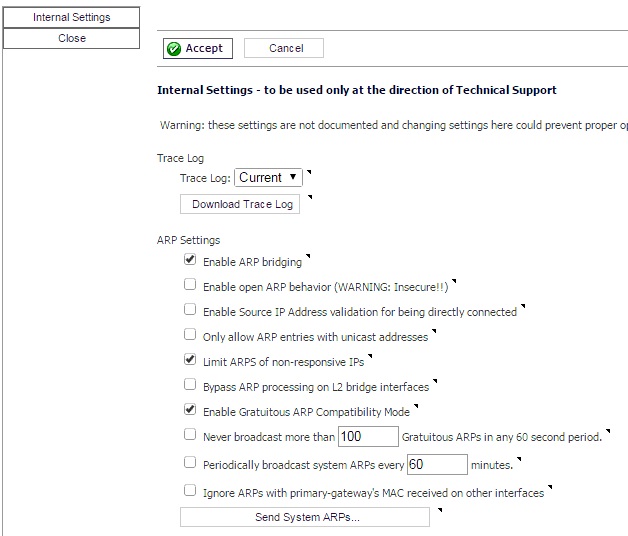Click tooltip triangle after open ARP behavior
Screen dimensions: 628x536
point(454,281)
